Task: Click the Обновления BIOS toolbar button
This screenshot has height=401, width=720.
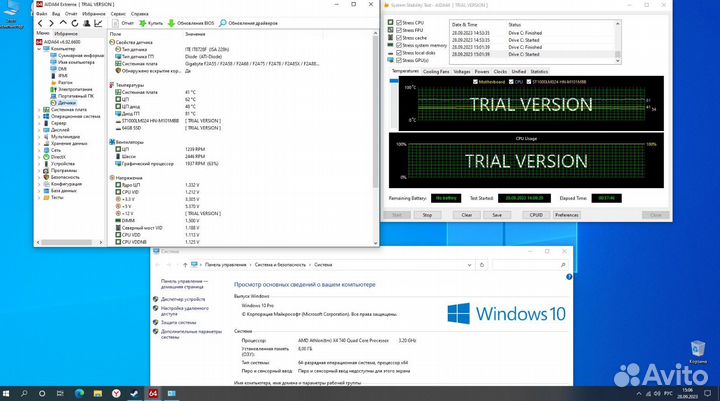Action: click(x=191, y=23)
